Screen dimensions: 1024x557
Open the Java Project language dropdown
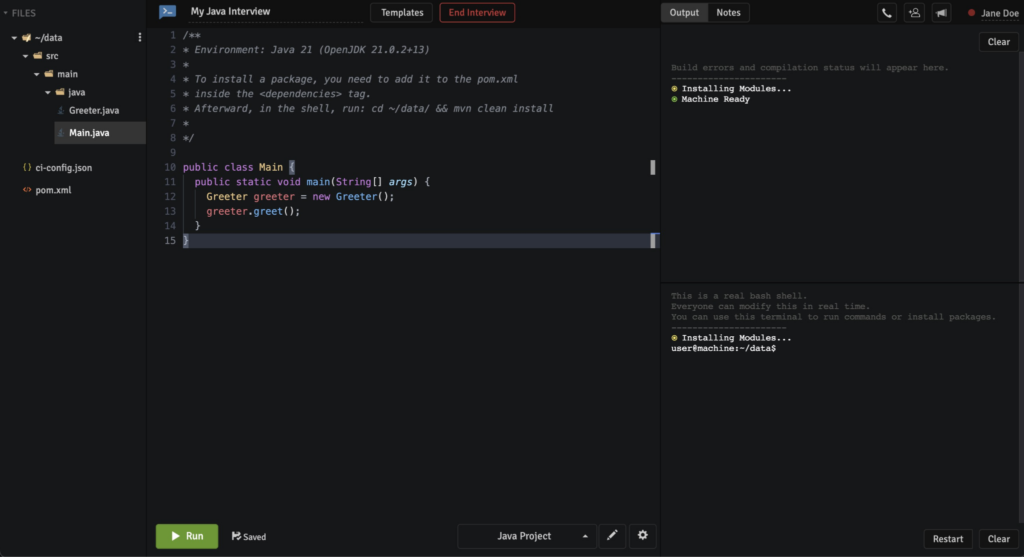[527, 535]
